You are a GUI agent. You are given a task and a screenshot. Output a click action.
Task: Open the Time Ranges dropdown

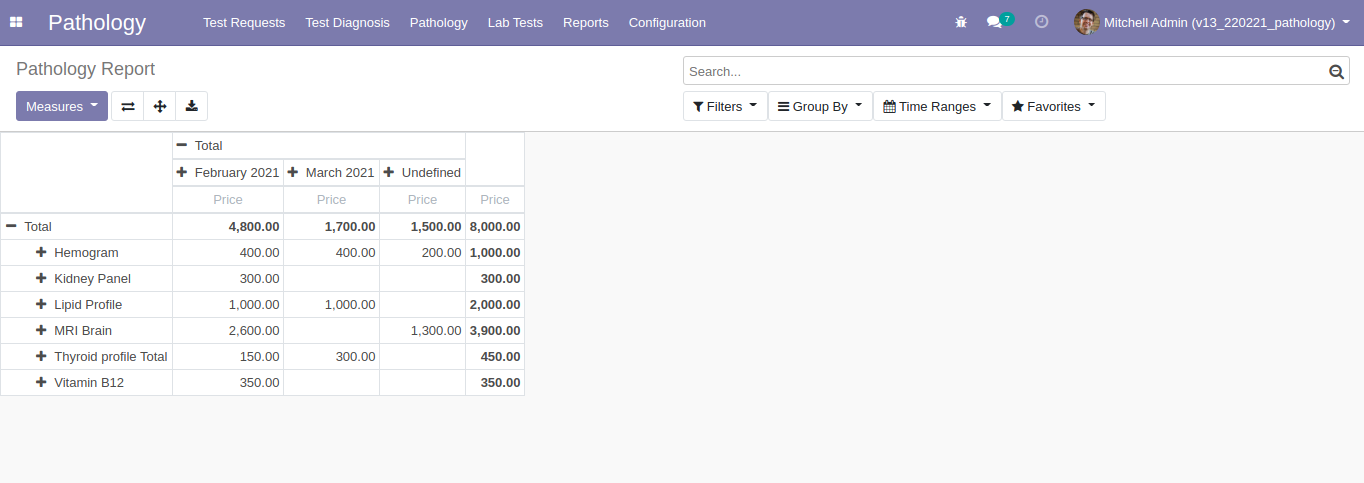pyautogui.click(x=936, y=106)
